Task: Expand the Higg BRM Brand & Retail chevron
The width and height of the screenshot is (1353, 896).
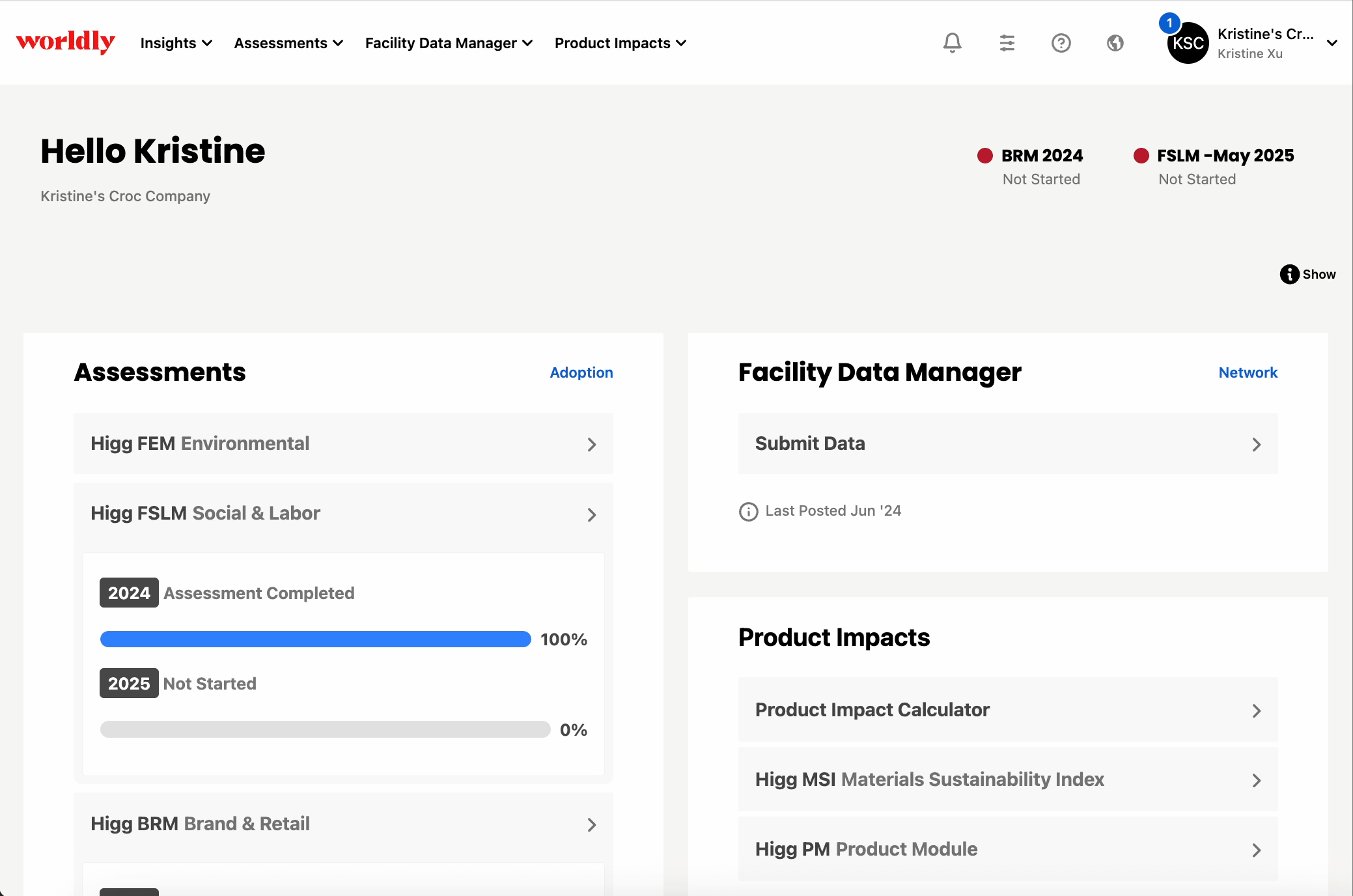Action: [x=591, y=824]
